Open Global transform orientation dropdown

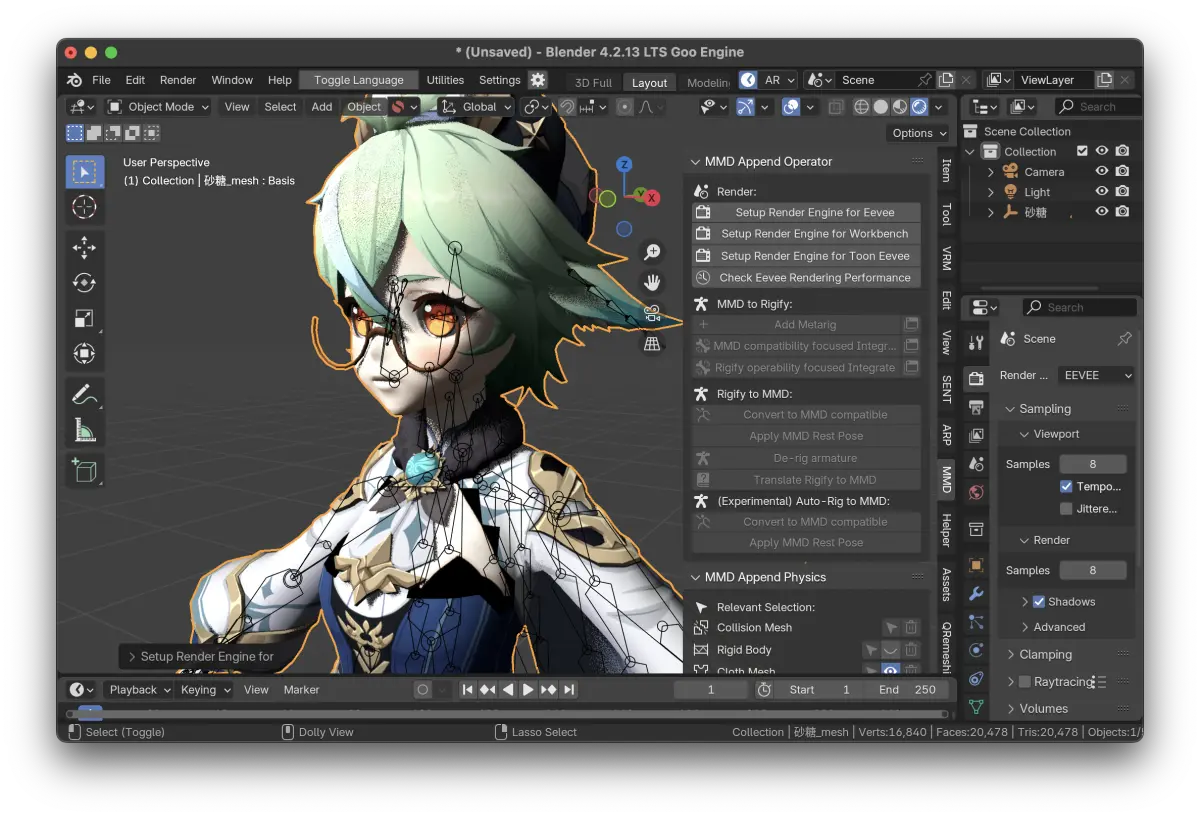pos(476,107)
